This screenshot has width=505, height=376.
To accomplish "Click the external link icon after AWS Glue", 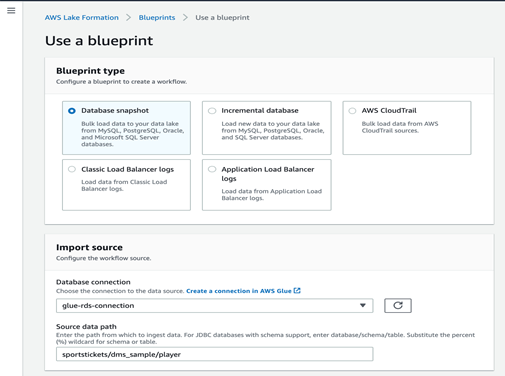I will pyautogui.click(x=297, y=291).
